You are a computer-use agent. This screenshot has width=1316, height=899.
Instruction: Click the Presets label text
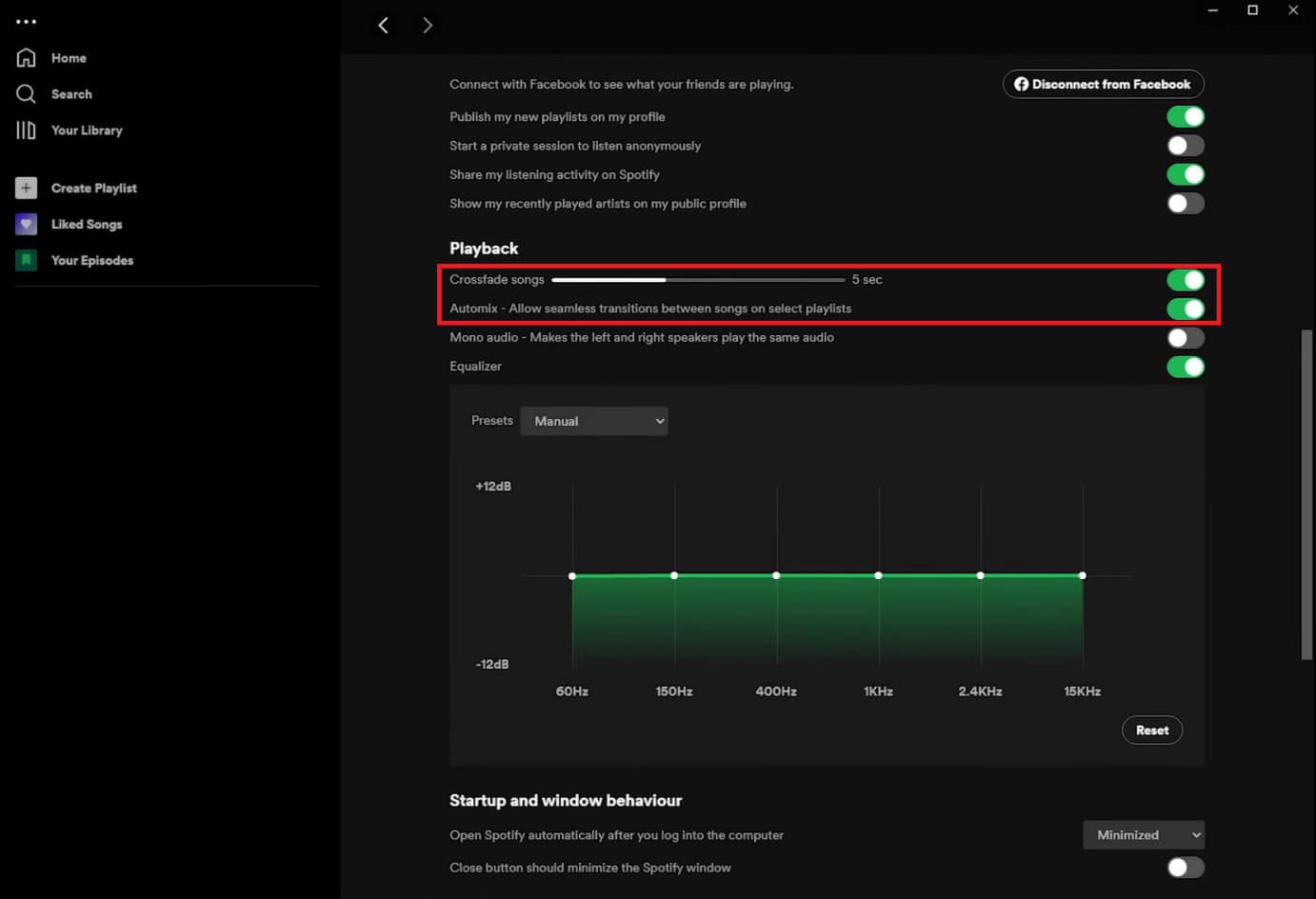492,420
